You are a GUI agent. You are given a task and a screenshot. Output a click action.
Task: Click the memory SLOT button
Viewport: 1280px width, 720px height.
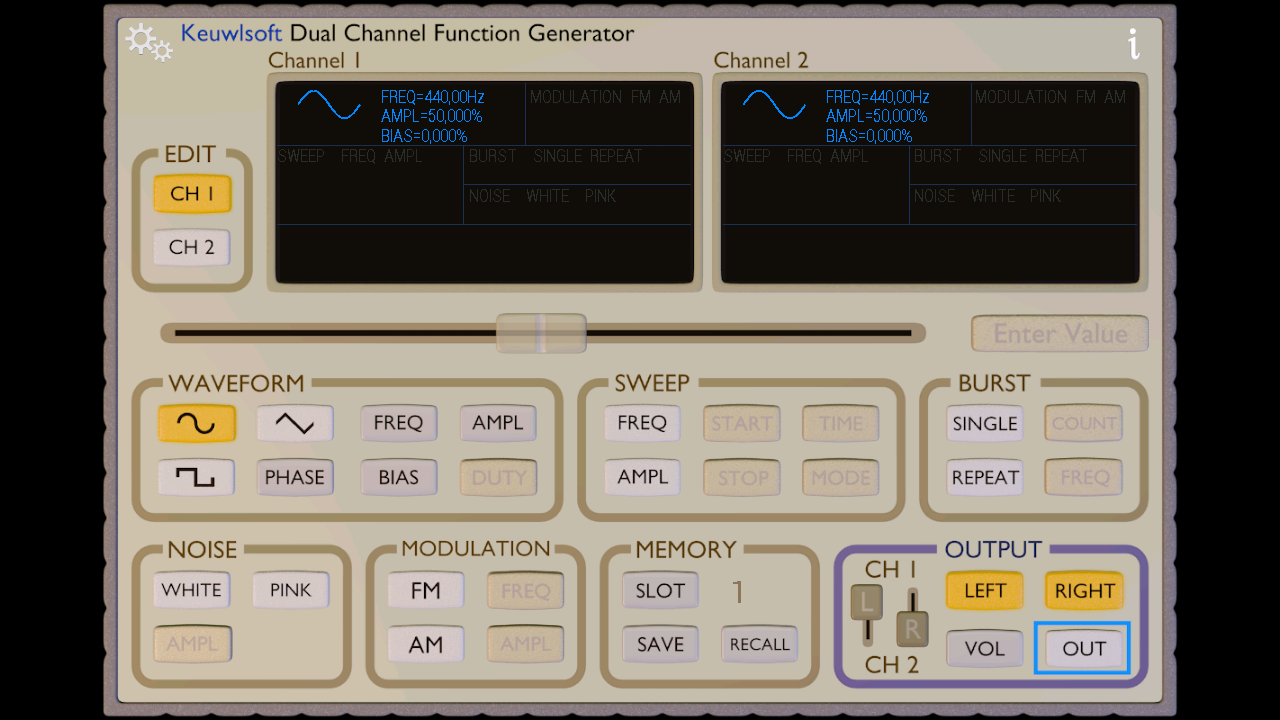click(x=660, y=590)
